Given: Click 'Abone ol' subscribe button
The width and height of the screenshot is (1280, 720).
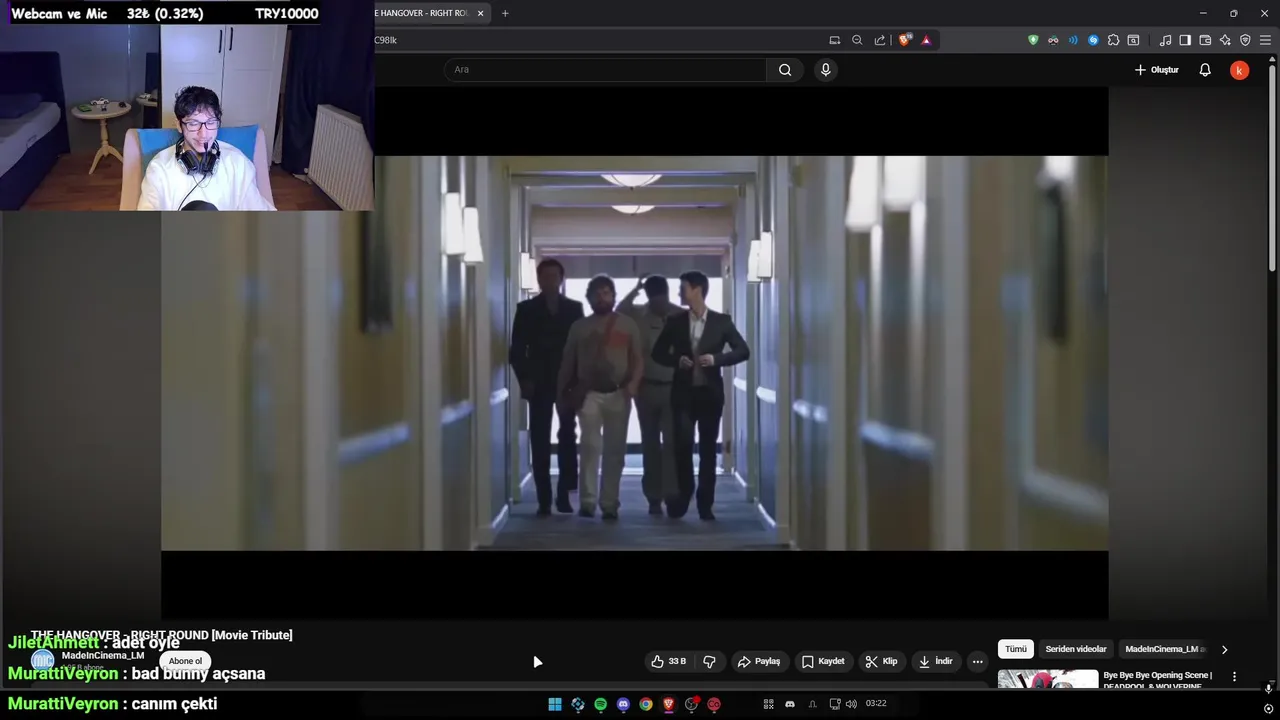Looking at the screenshot, I should tap(185, 661).
